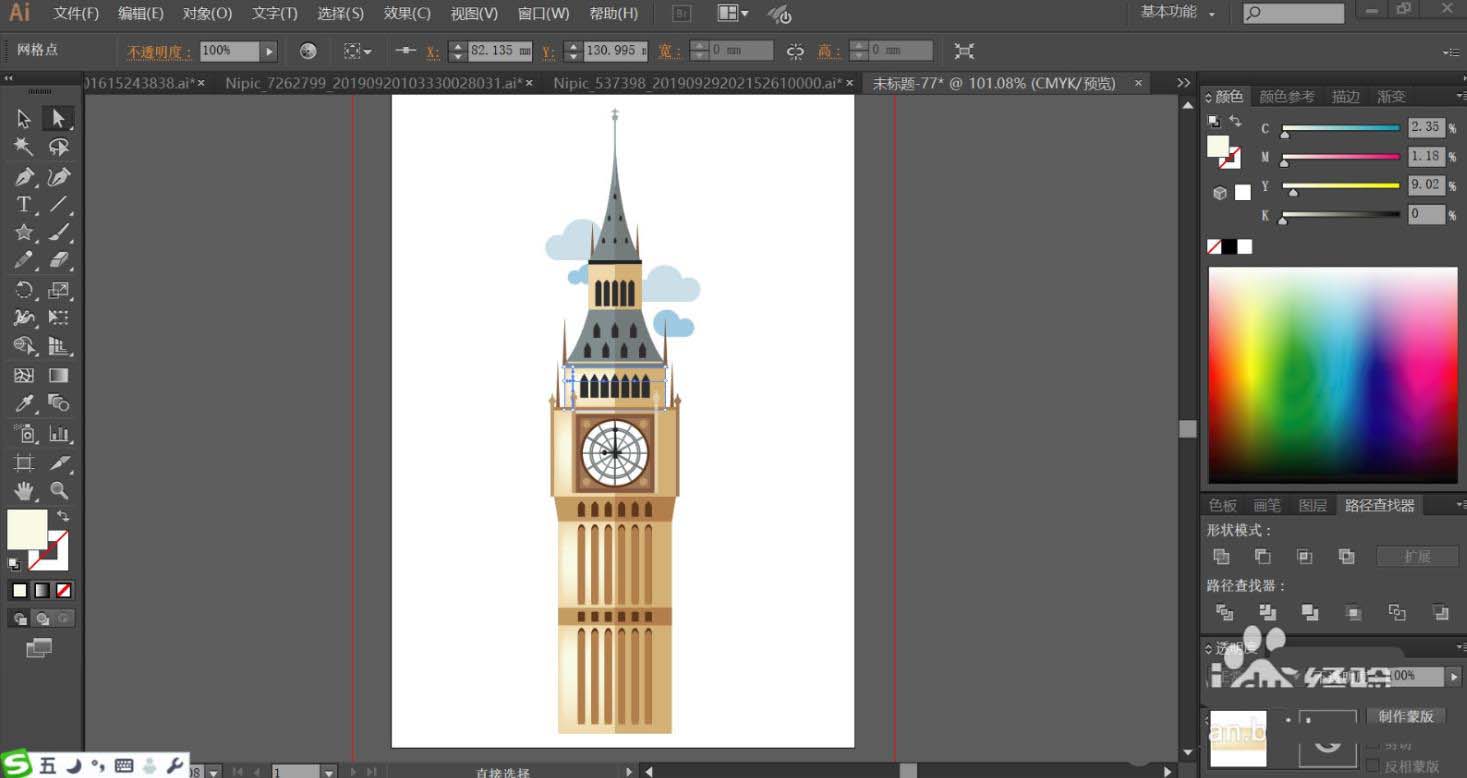1467x778 pixels.
Task: Activate the Type tool
Action: (24, 204)
